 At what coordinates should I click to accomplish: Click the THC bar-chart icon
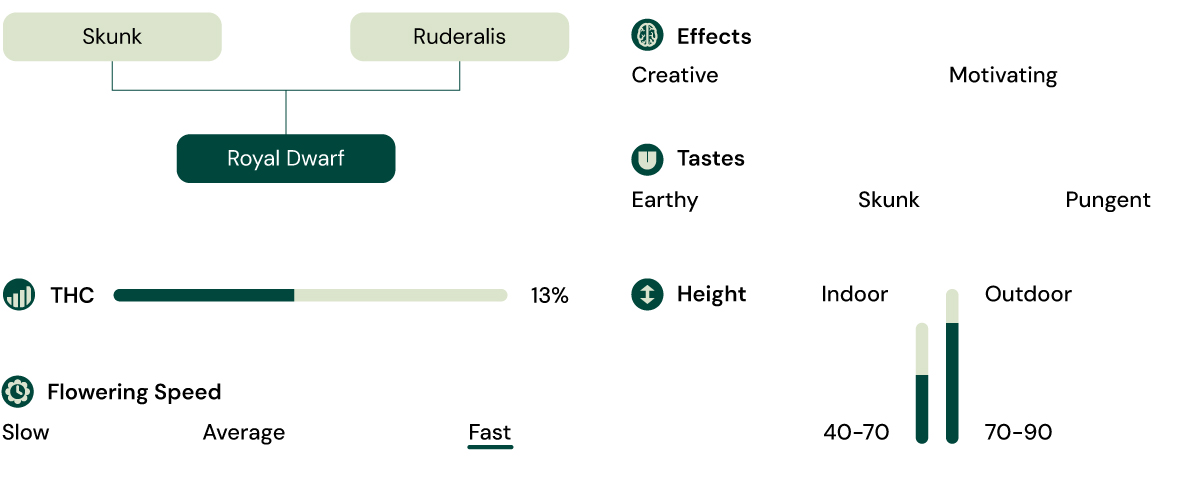[x=18, y=295]
